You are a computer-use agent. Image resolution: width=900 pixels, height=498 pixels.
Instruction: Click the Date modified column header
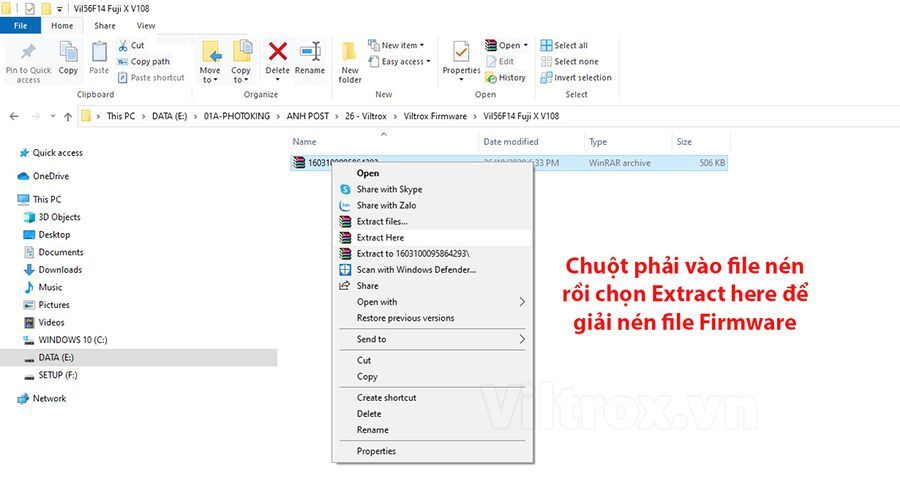point(511,142)
